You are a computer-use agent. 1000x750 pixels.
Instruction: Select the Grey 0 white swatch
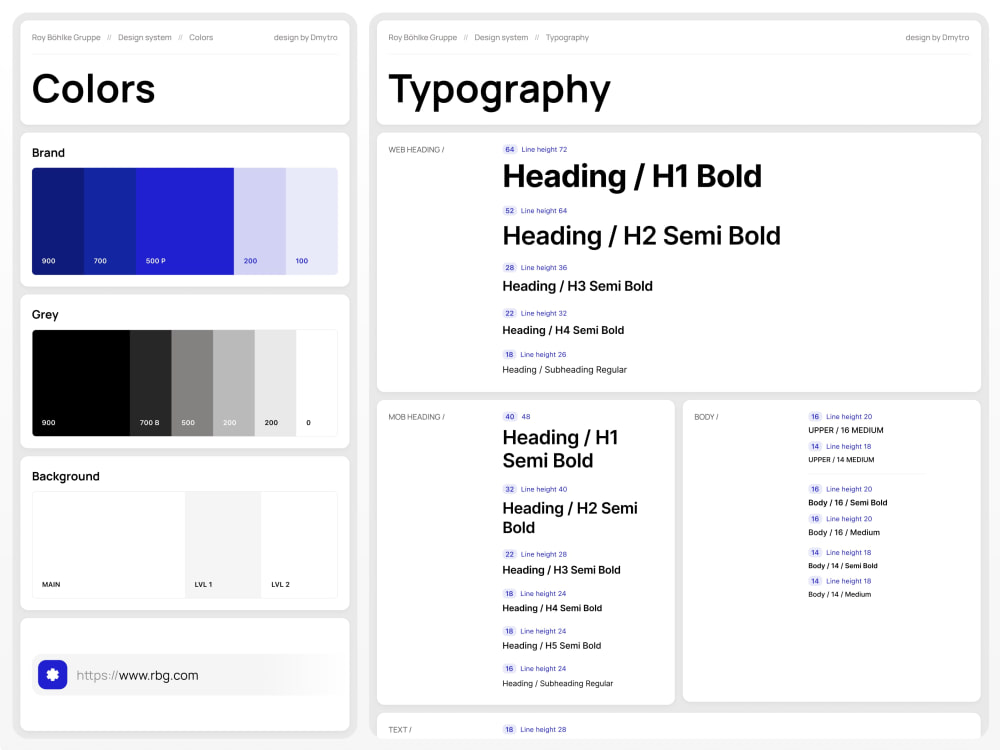point(317,383)
